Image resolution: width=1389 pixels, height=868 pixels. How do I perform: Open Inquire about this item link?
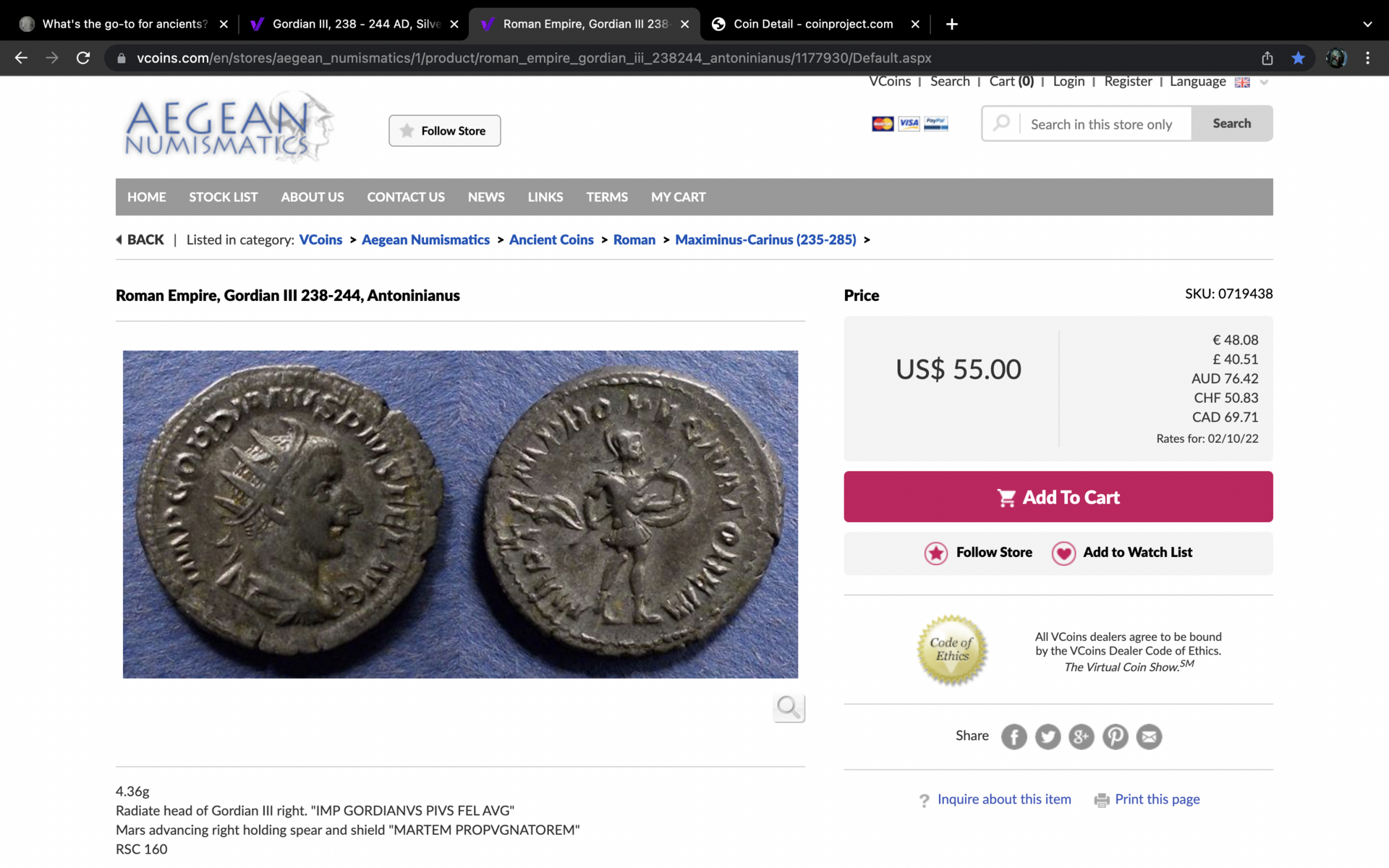click(x=1004, y=799)
